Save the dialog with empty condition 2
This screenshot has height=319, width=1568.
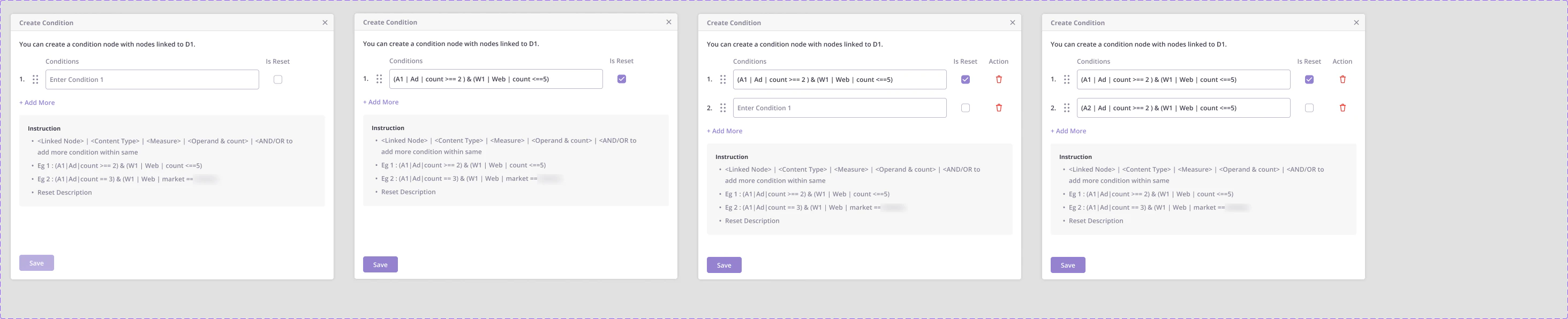click(725, 265)
